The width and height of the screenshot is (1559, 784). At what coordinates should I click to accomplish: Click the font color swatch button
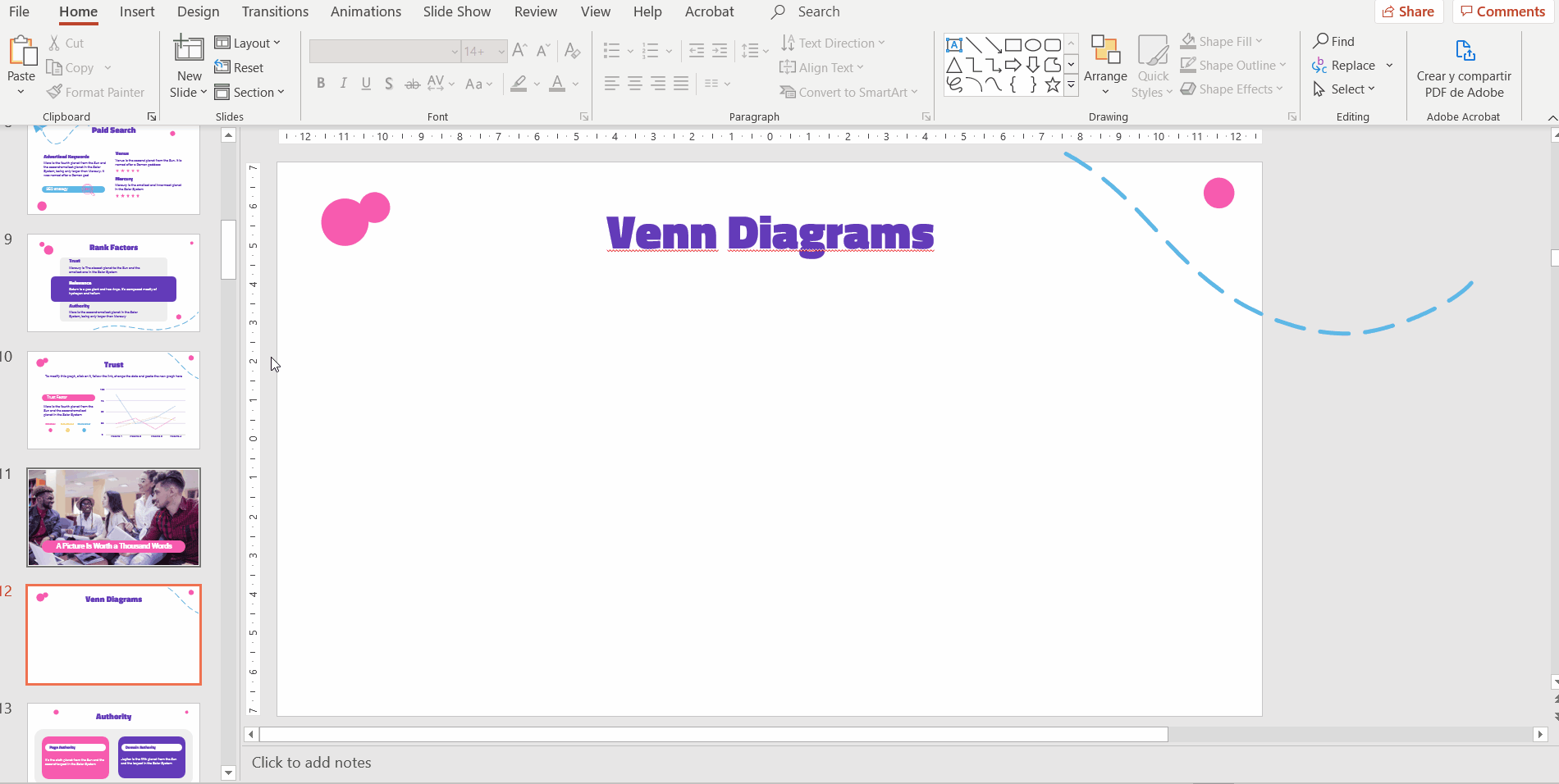coord(557,83)
